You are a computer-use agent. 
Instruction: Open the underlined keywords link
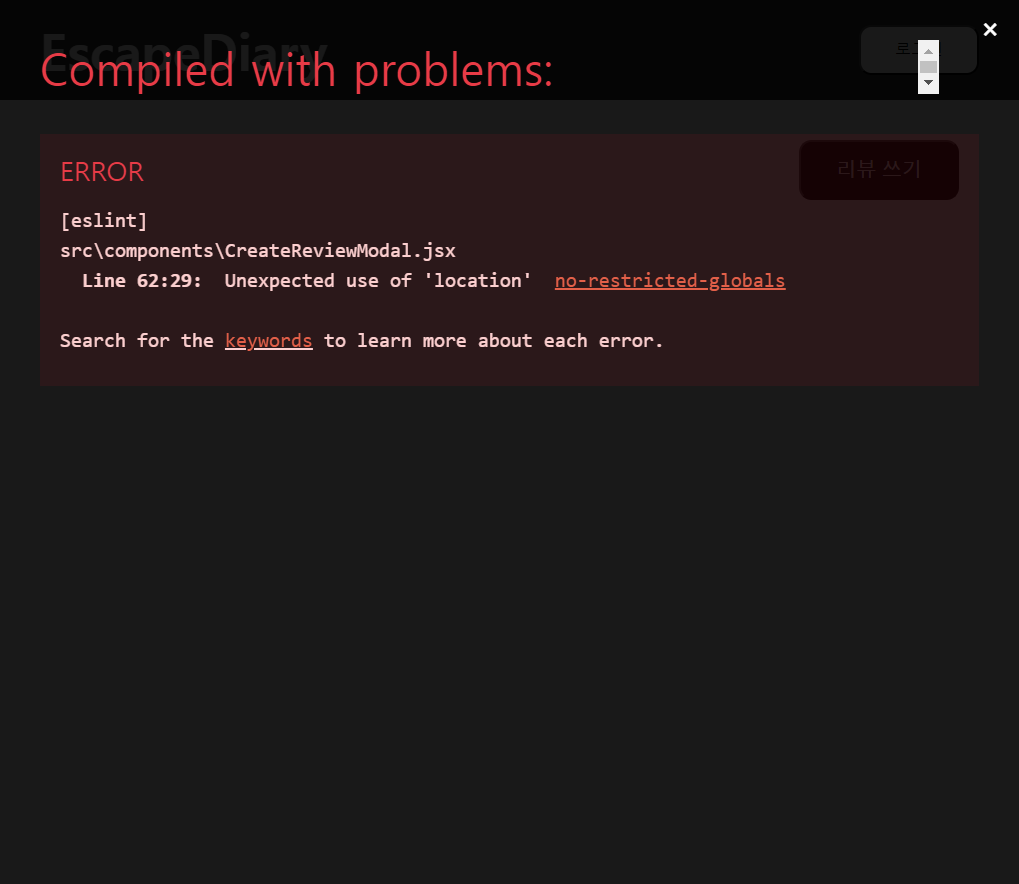pos(268,340)
